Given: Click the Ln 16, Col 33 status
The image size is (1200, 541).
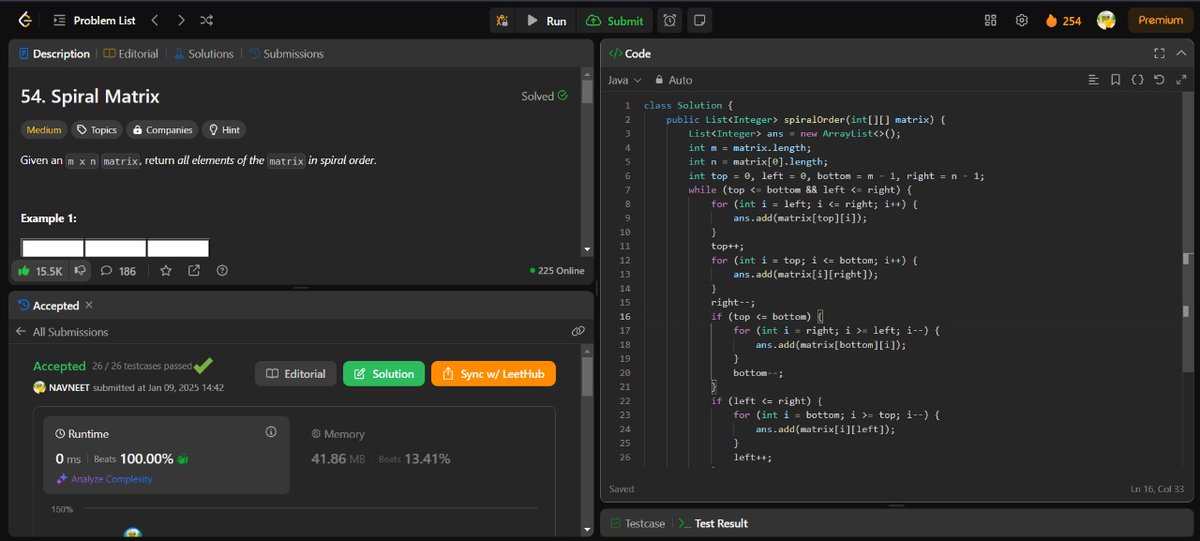Looking at the screenshot, I should click(1155, 489).
